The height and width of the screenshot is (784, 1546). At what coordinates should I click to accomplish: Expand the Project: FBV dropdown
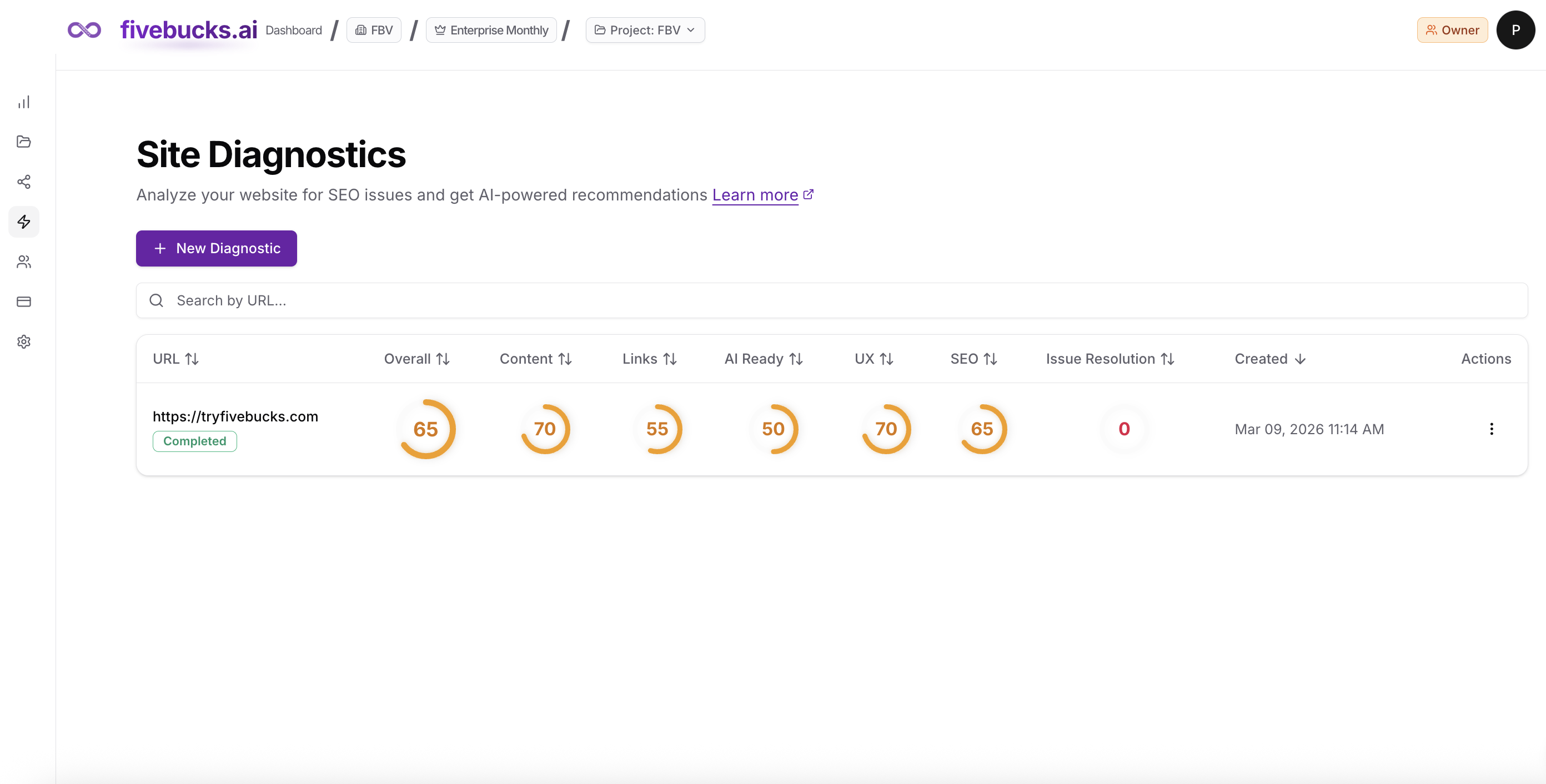click(x=645, y=30)
